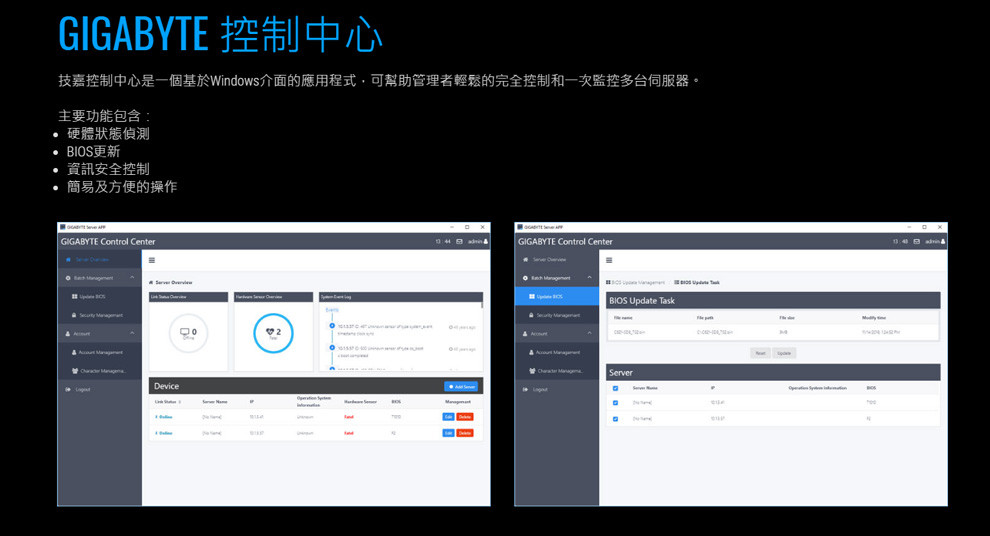
Task: Click Fatal sensor status for device ending .37
Action: pyautogui.click(x=349, y=434)
